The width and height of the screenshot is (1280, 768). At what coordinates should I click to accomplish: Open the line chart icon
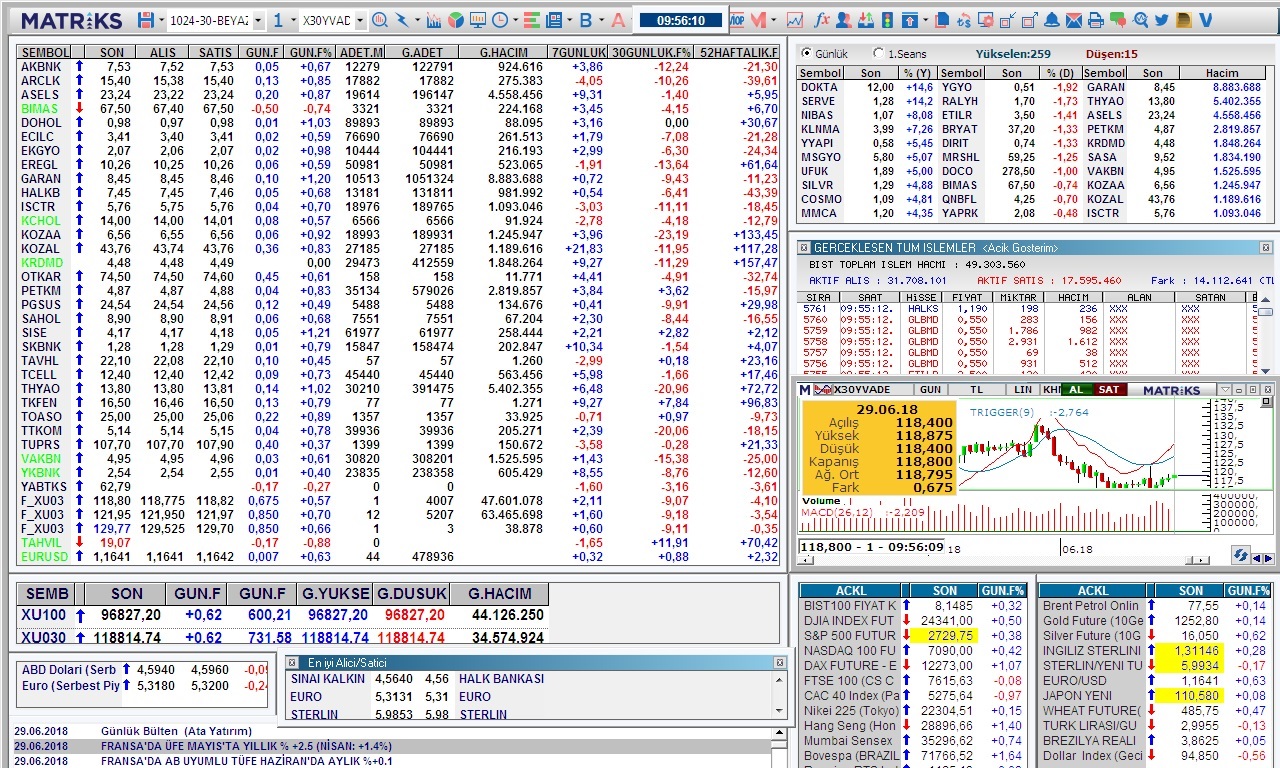(795, 20)
